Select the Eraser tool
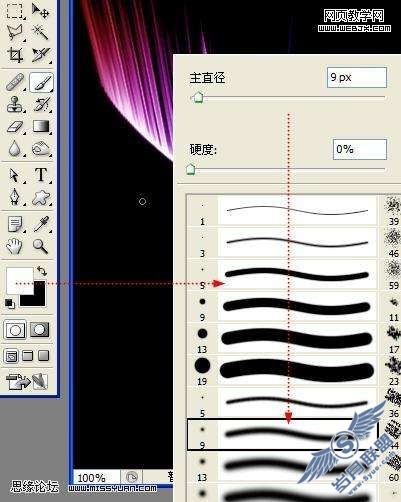 tap(15, 127)
